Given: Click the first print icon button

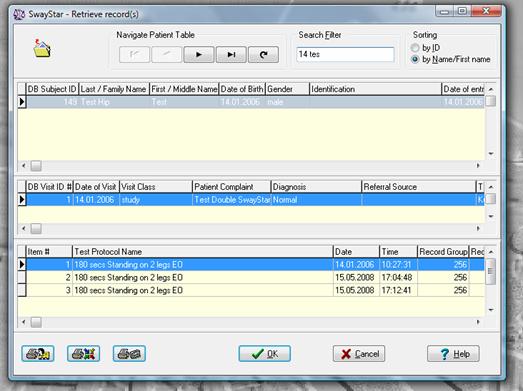Looking at the screenshot, I should pyautogui.click(x=38, y=354).
